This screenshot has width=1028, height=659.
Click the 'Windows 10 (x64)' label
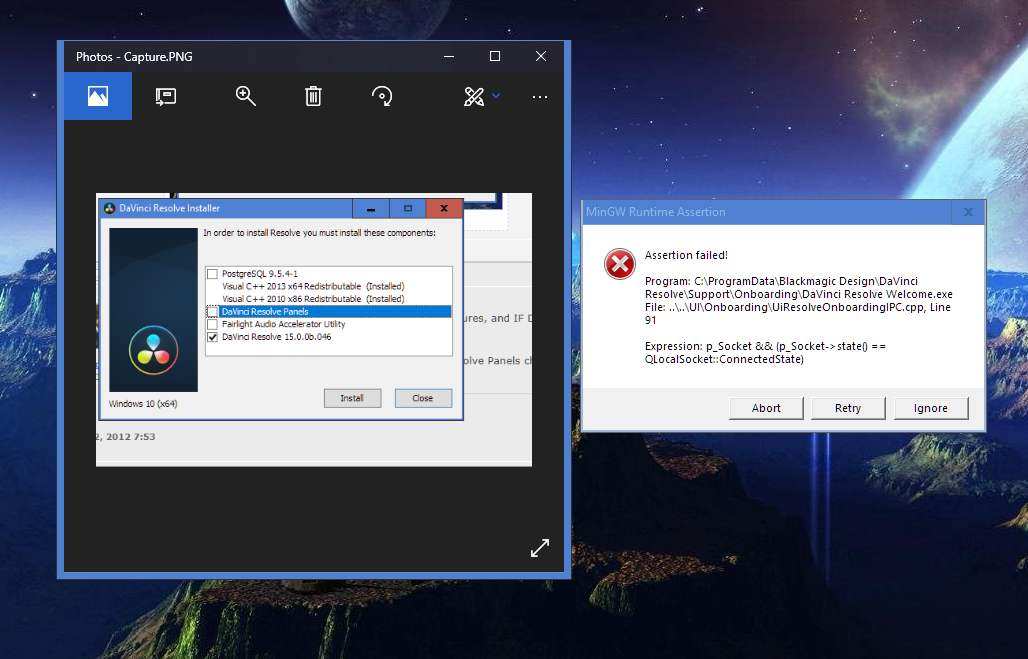coord(143,404)
